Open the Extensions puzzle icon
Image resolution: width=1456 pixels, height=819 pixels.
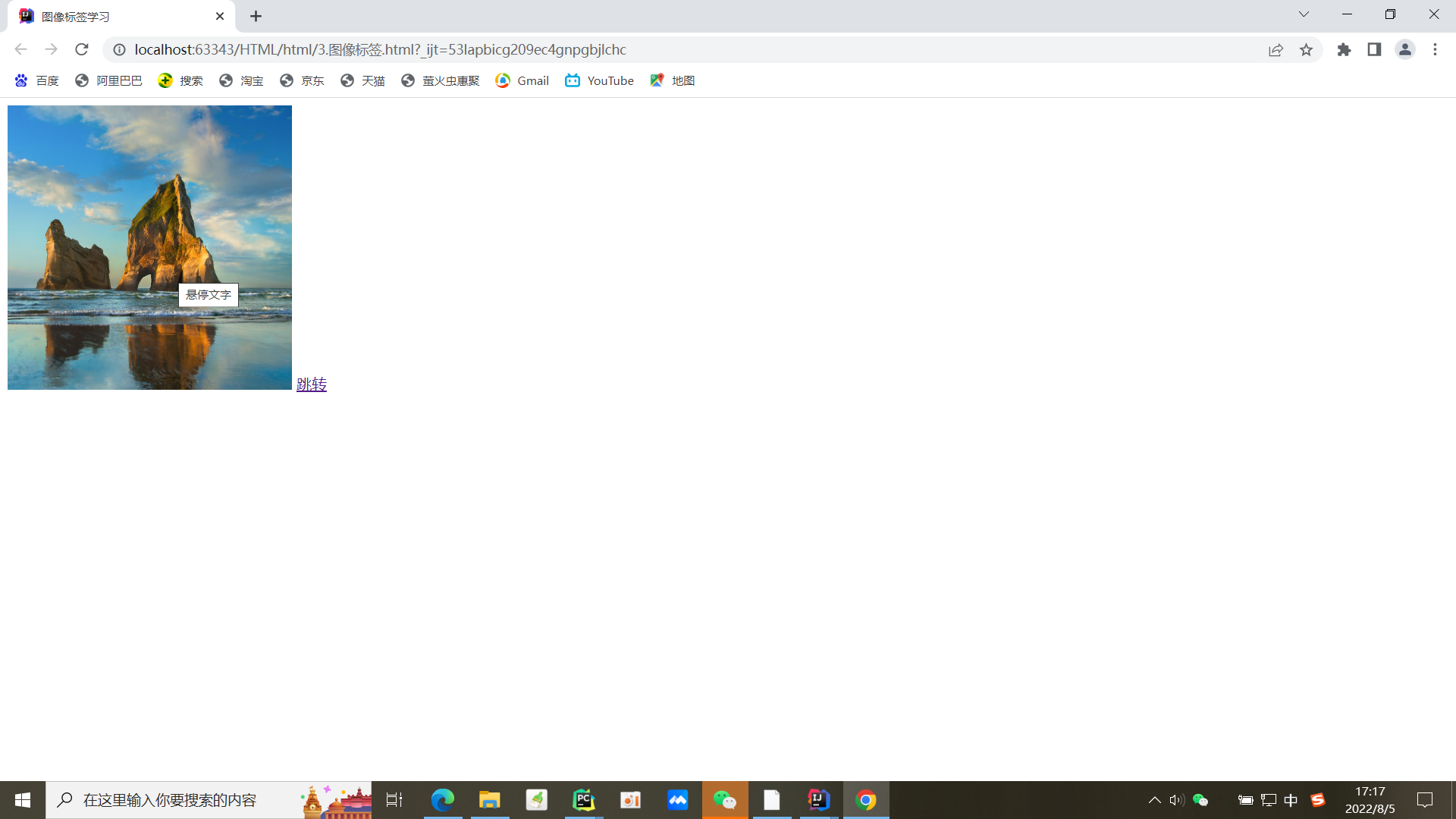click(1344, 49)
